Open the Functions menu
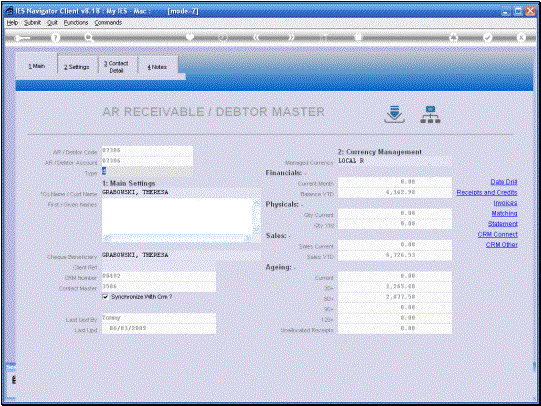Screen dimensions: 541x406 tap(76, 22)
